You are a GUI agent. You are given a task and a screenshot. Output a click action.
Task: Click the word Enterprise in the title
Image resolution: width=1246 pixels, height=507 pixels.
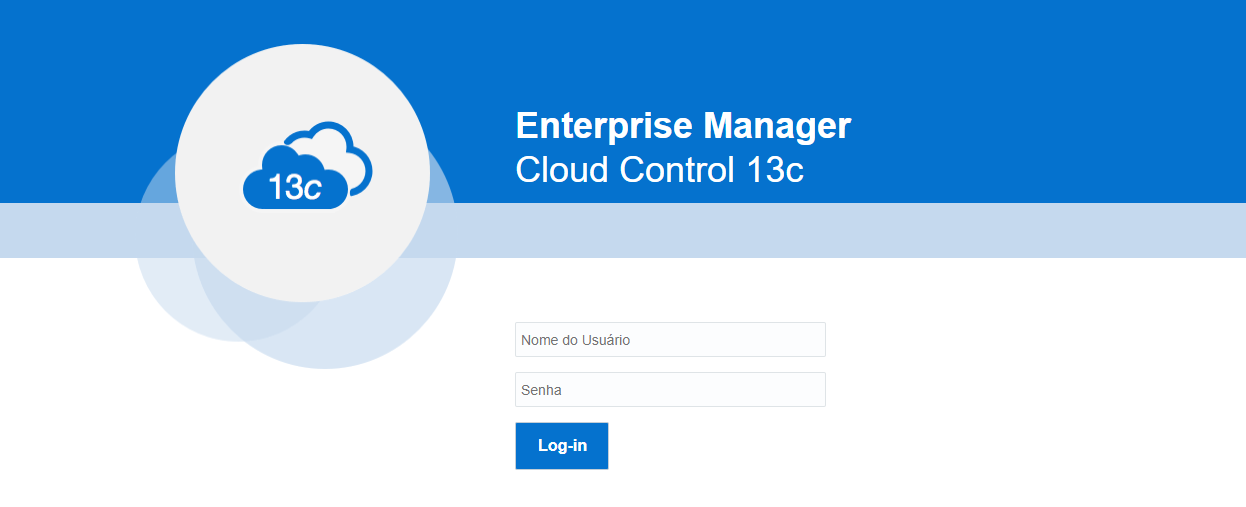click(604, 126)
